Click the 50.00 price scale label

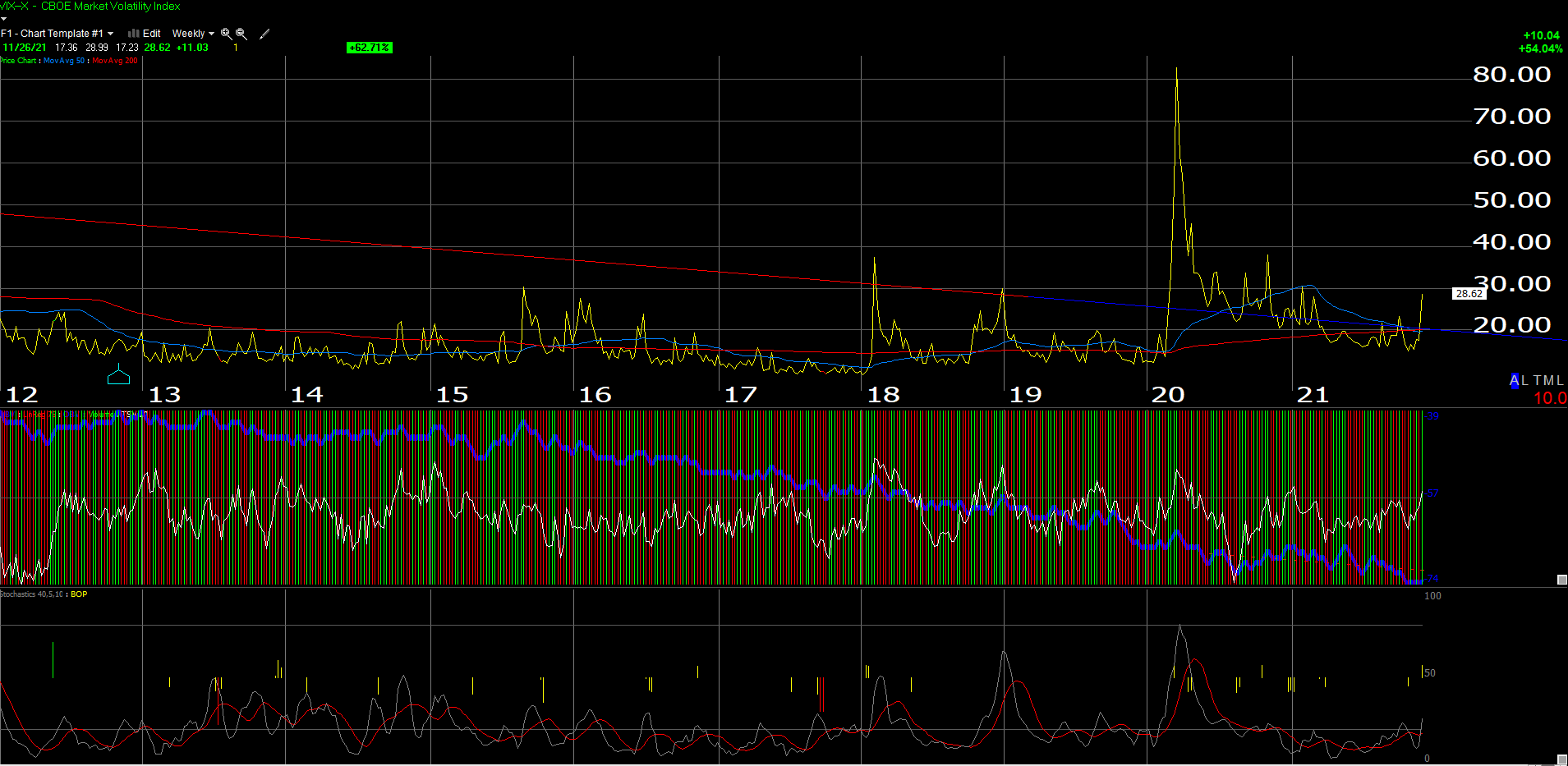pyautogui.click(x=1512, y=200)
